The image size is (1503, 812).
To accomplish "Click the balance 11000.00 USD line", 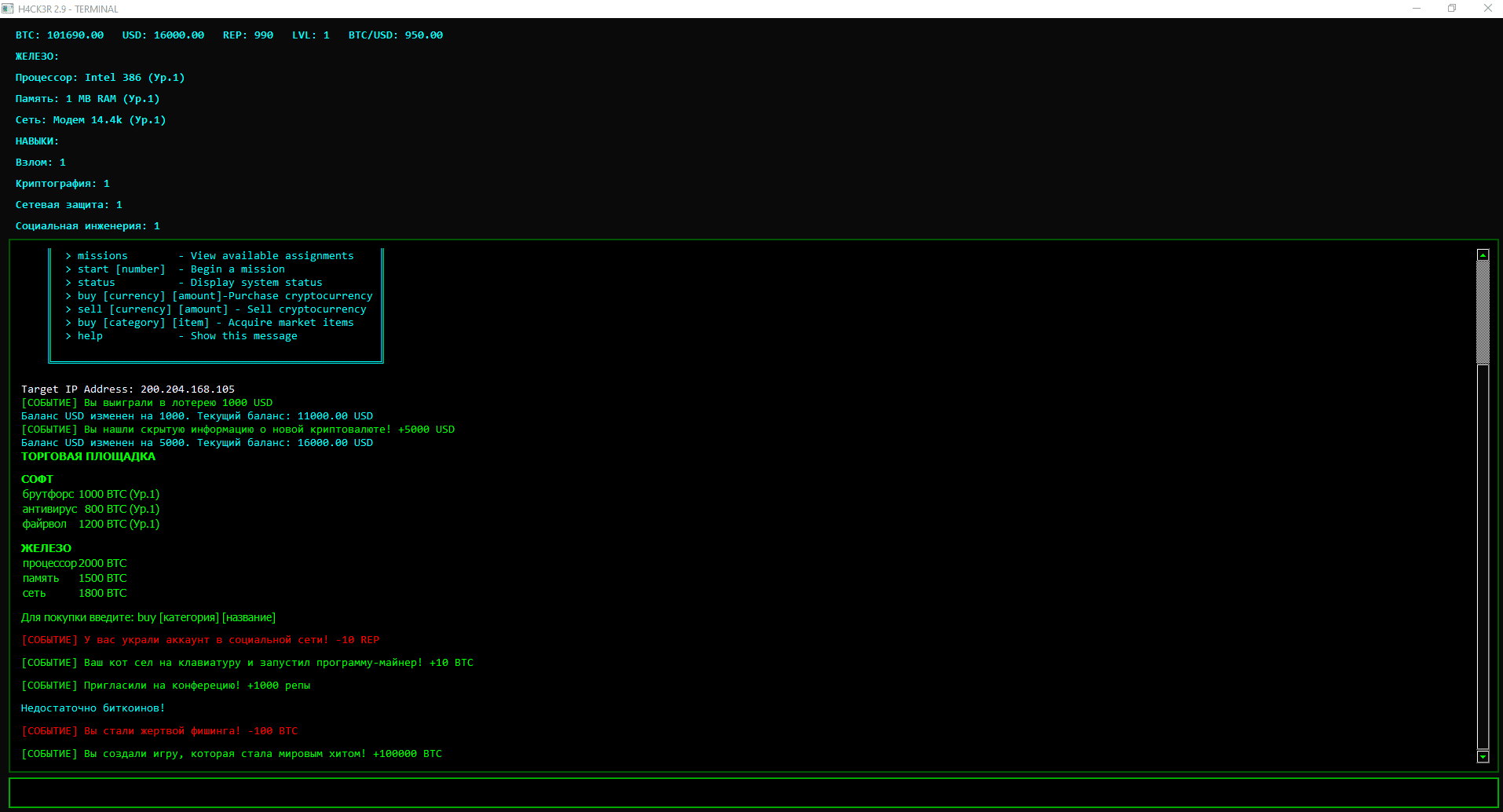I will pyautogui.click(x=197, y=416).
